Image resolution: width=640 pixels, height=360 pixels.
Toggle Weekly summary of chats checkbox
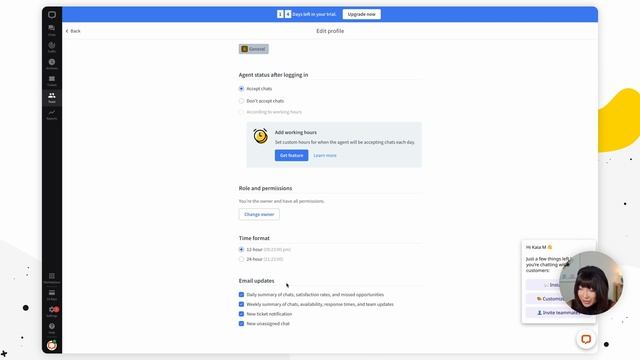[241, 304]
